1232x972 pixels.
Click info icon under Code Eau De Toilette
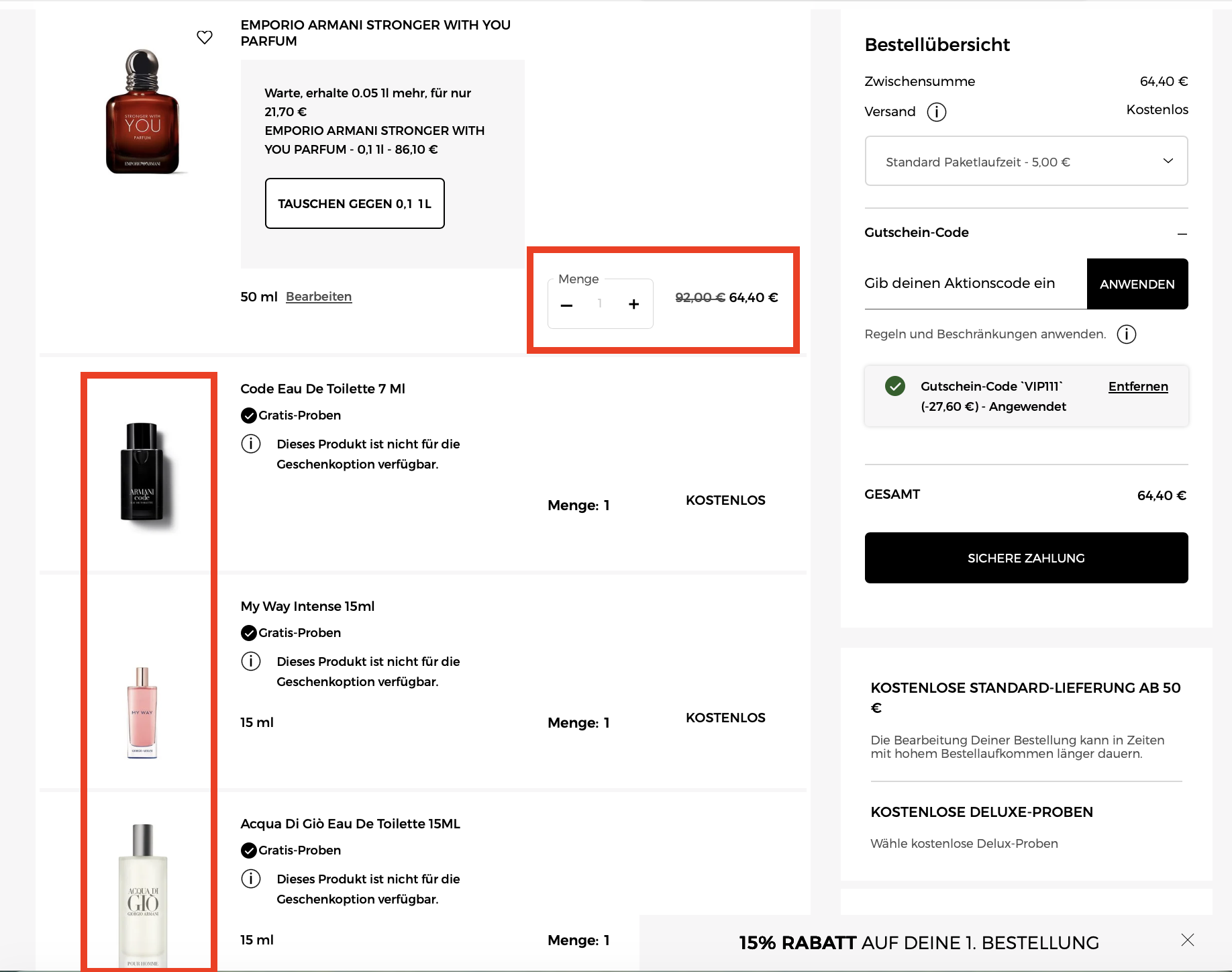[x=251, y=444]
